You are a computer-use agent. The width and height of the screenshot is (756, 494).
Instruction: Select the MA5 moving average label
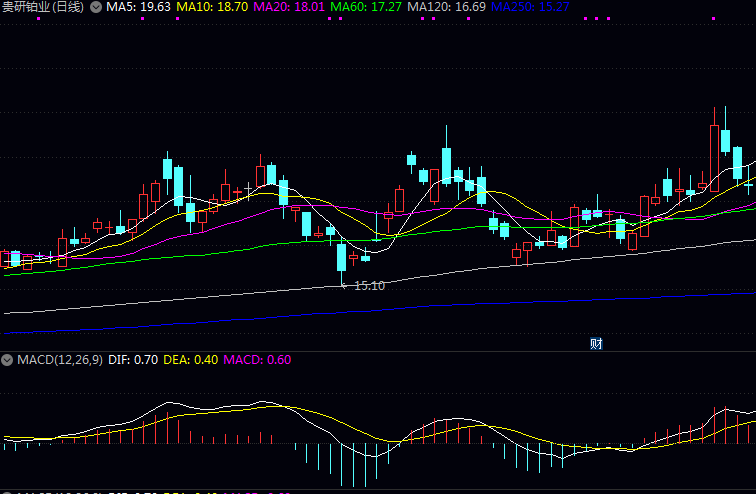138,7
